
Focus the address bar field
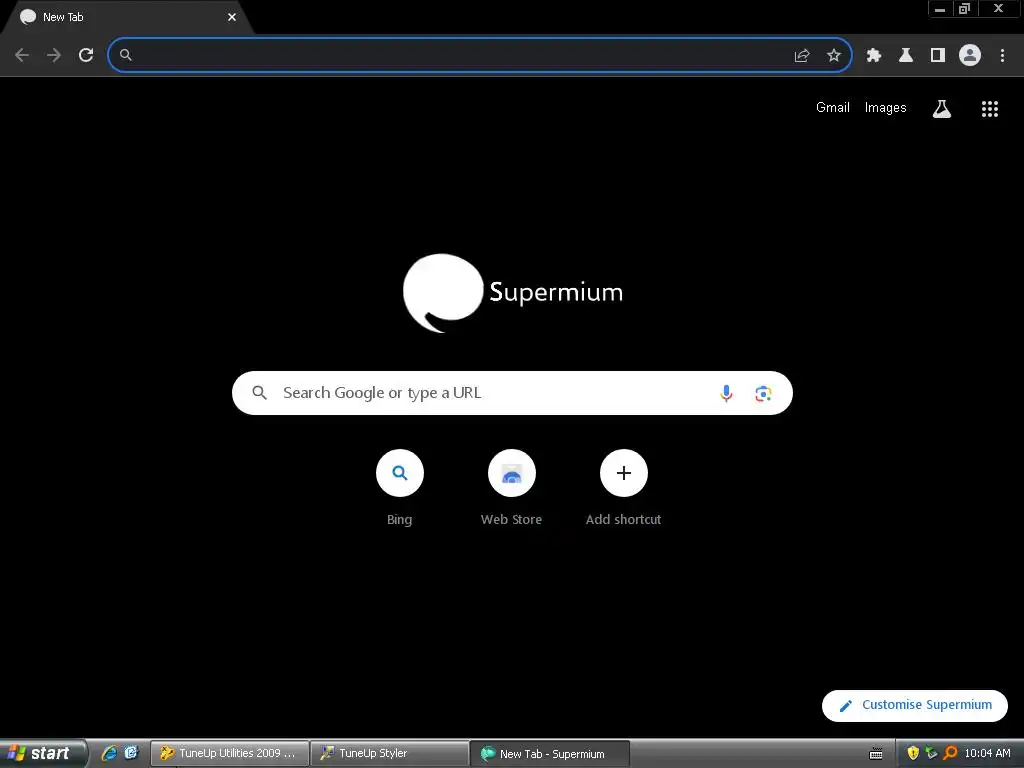(x=480, y=55)
